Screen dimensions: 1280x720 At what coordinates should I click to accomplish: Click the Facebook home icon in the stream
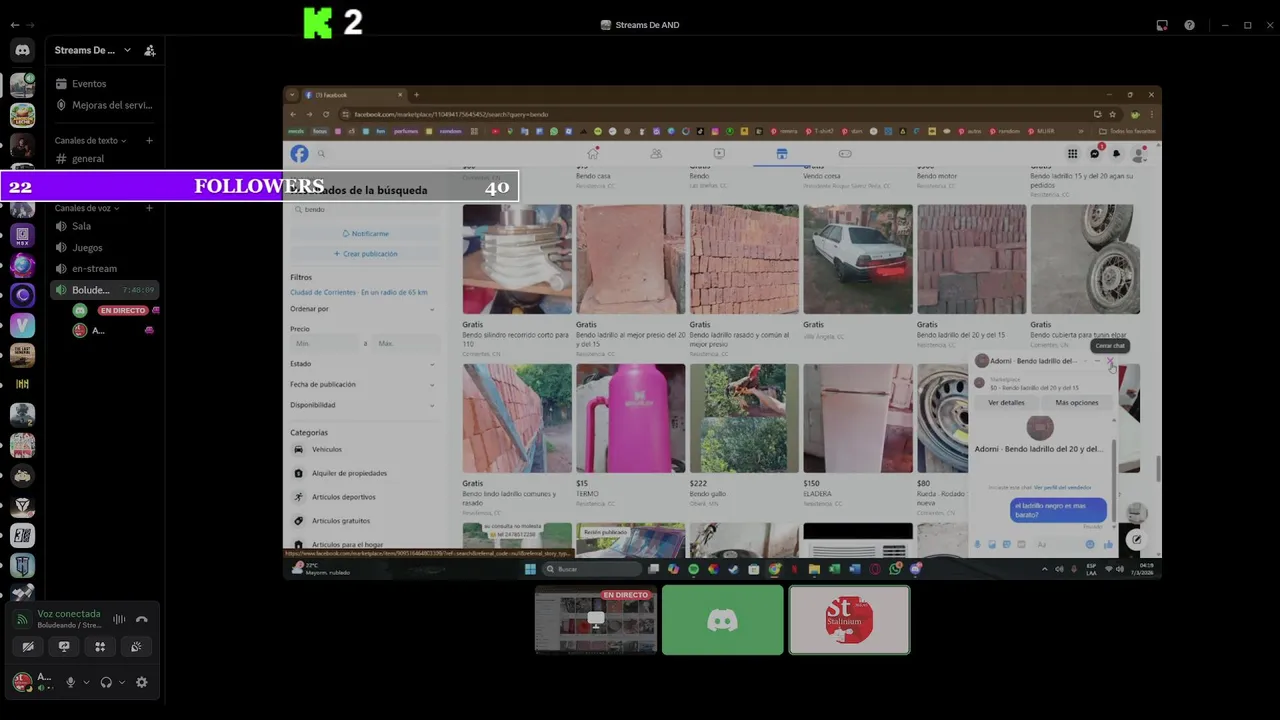pyautogui.click(x=593, y=153)
